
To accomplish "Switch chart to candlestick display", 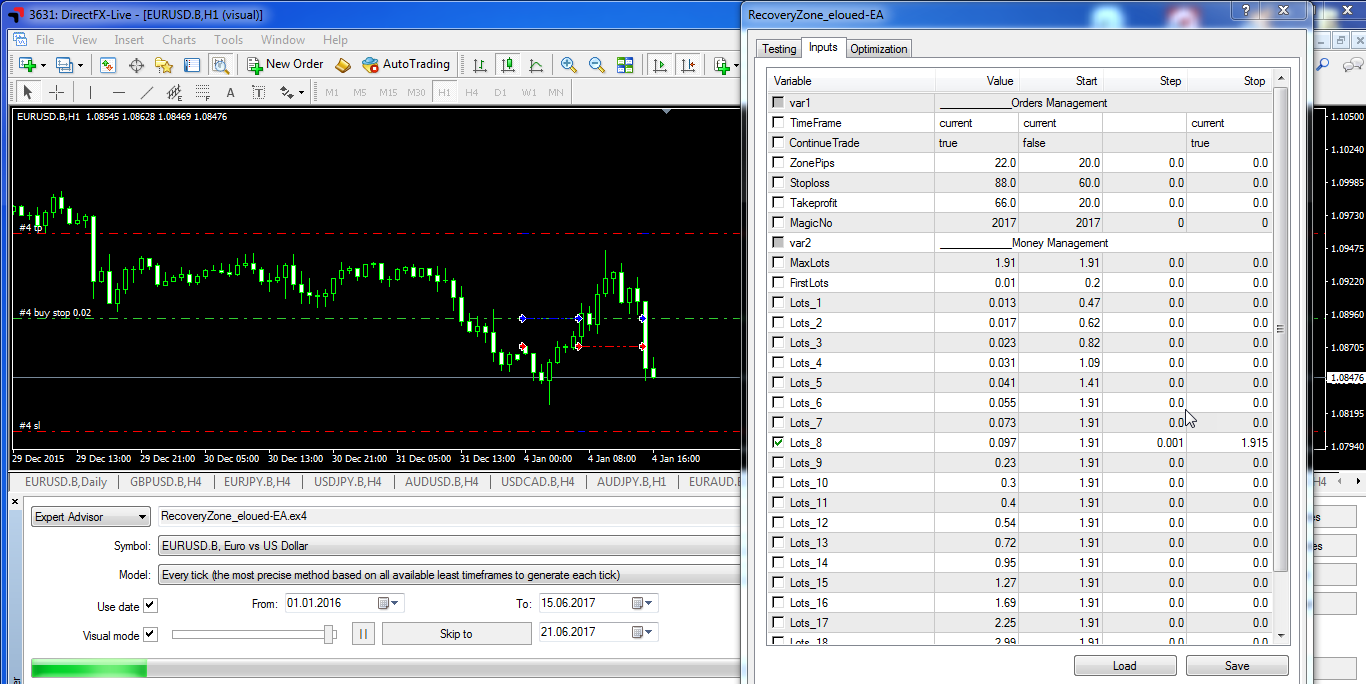I will tap(508, 65).
